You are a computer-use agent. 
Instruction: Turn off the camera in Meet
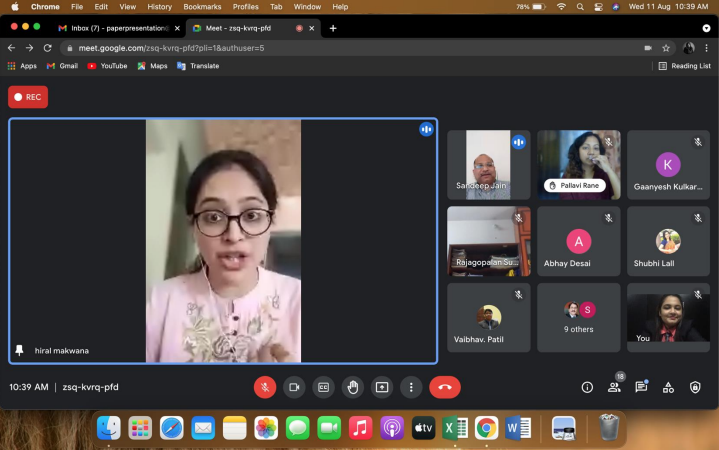tap(294, 387)
